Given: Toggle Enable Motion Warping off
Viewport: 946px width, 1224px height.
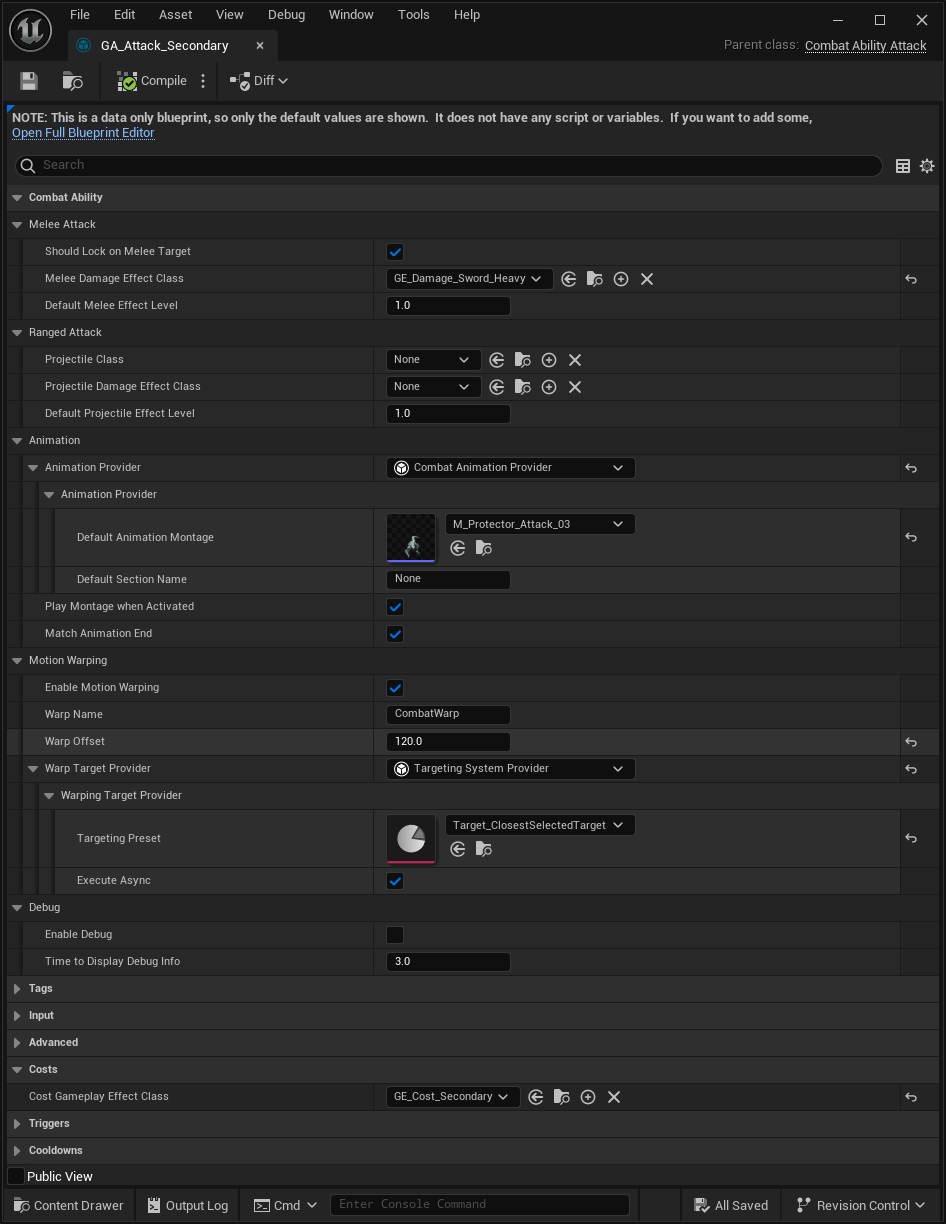Looking at the screenshot, I should 395,687.
